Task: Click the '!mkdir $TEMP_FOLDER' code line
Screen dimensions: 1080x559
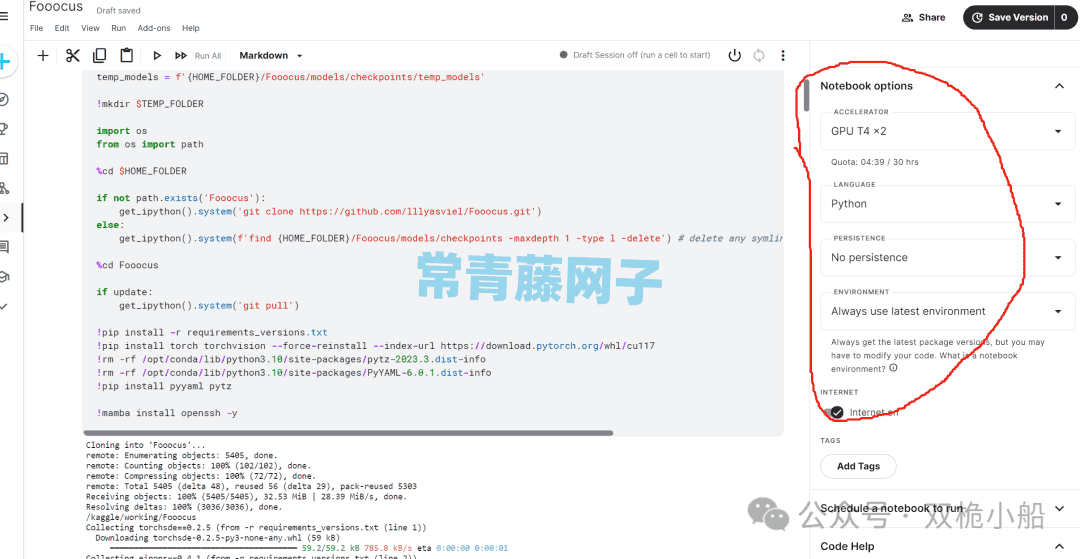Action: click(150, 104)
